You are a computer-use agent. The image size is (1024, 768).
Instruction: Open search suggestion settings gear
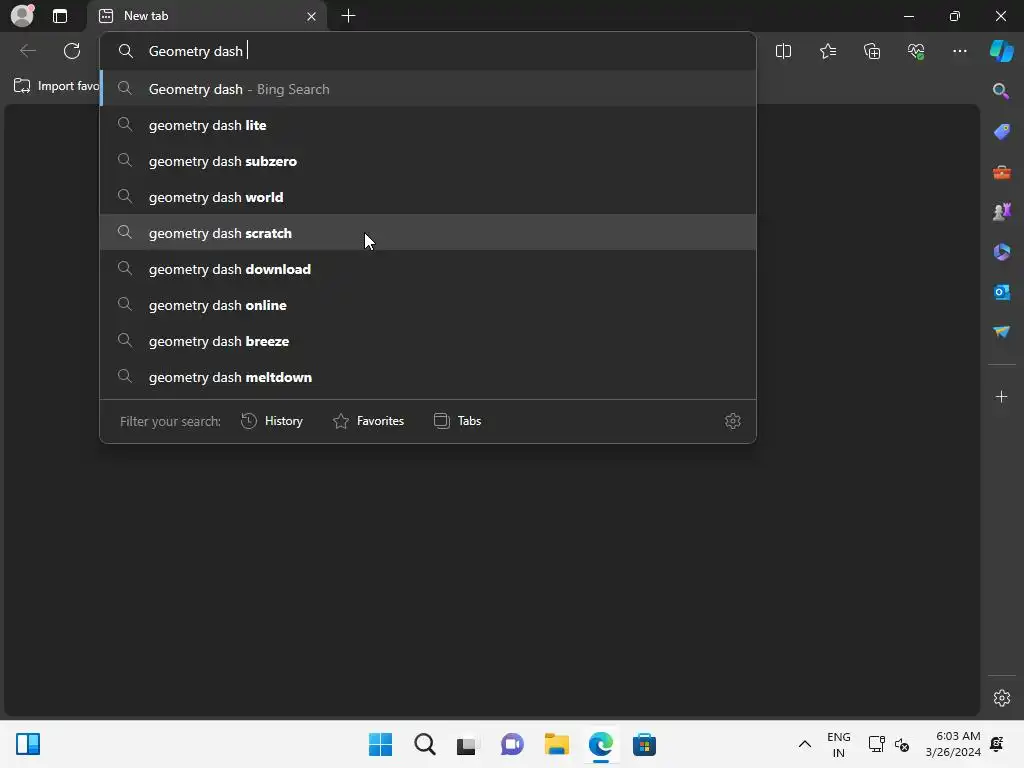733,421
